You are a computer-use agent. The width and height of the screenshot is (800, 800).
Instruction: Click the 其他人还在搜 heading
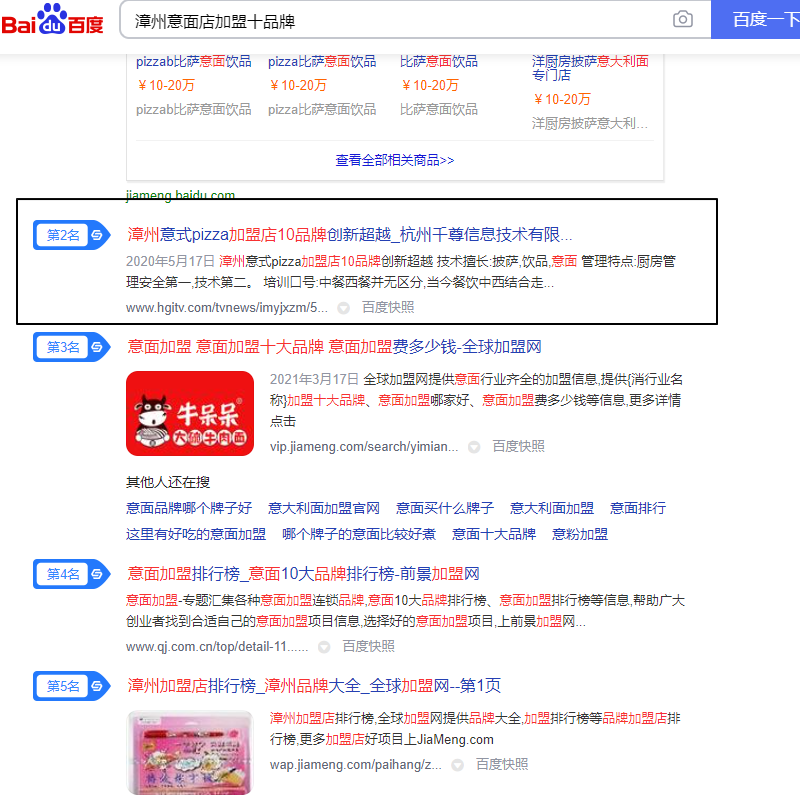168,482
